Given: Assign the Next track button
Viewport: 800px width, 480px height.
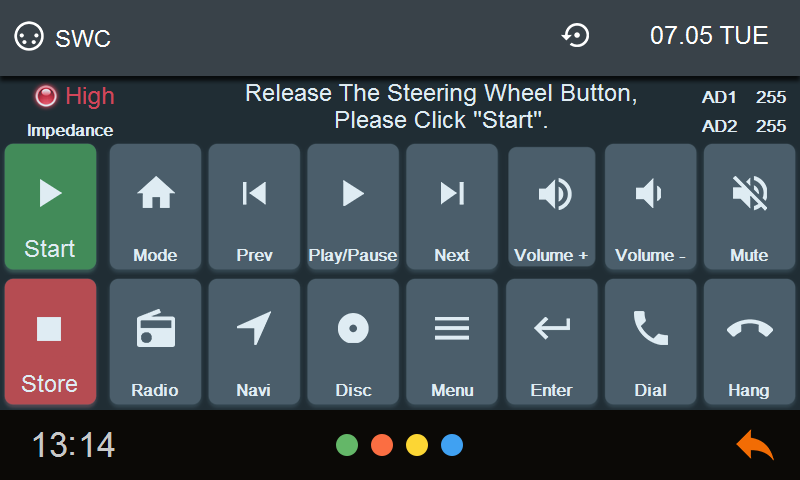Looking at the screenshot, I should [x=452, y=207].
